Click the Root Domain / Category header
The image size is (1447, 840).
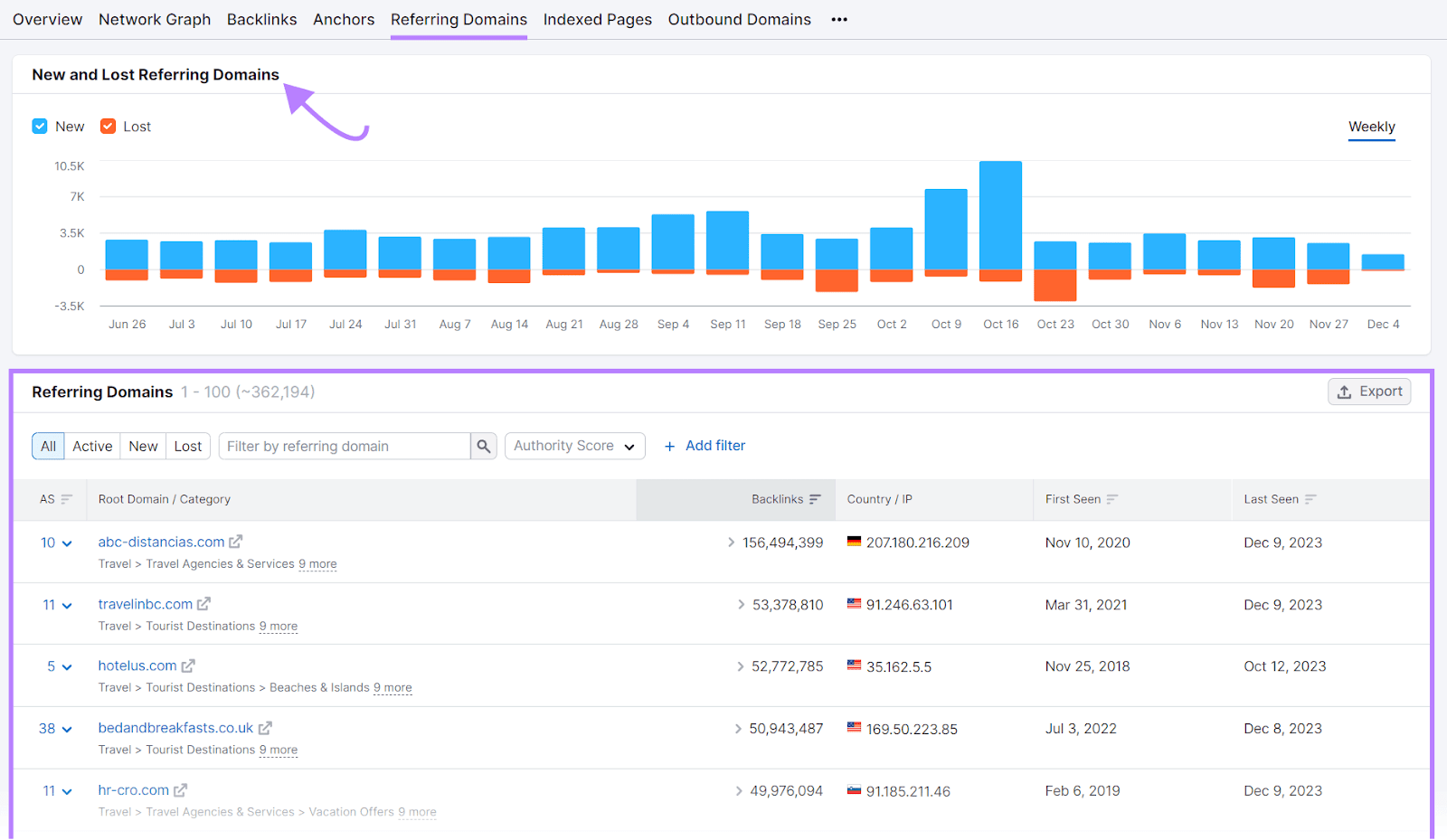165,499
